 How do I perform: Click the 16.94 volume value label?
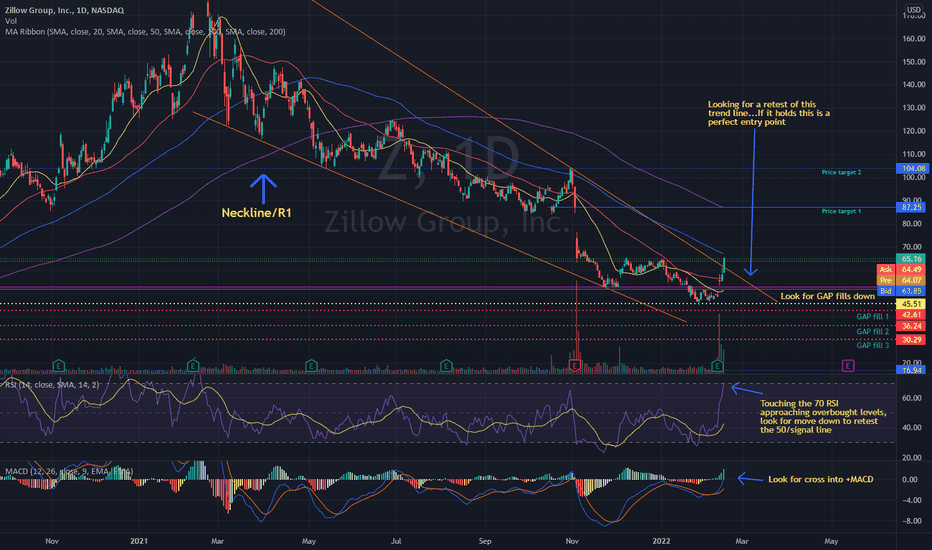(x=912, y=370)
